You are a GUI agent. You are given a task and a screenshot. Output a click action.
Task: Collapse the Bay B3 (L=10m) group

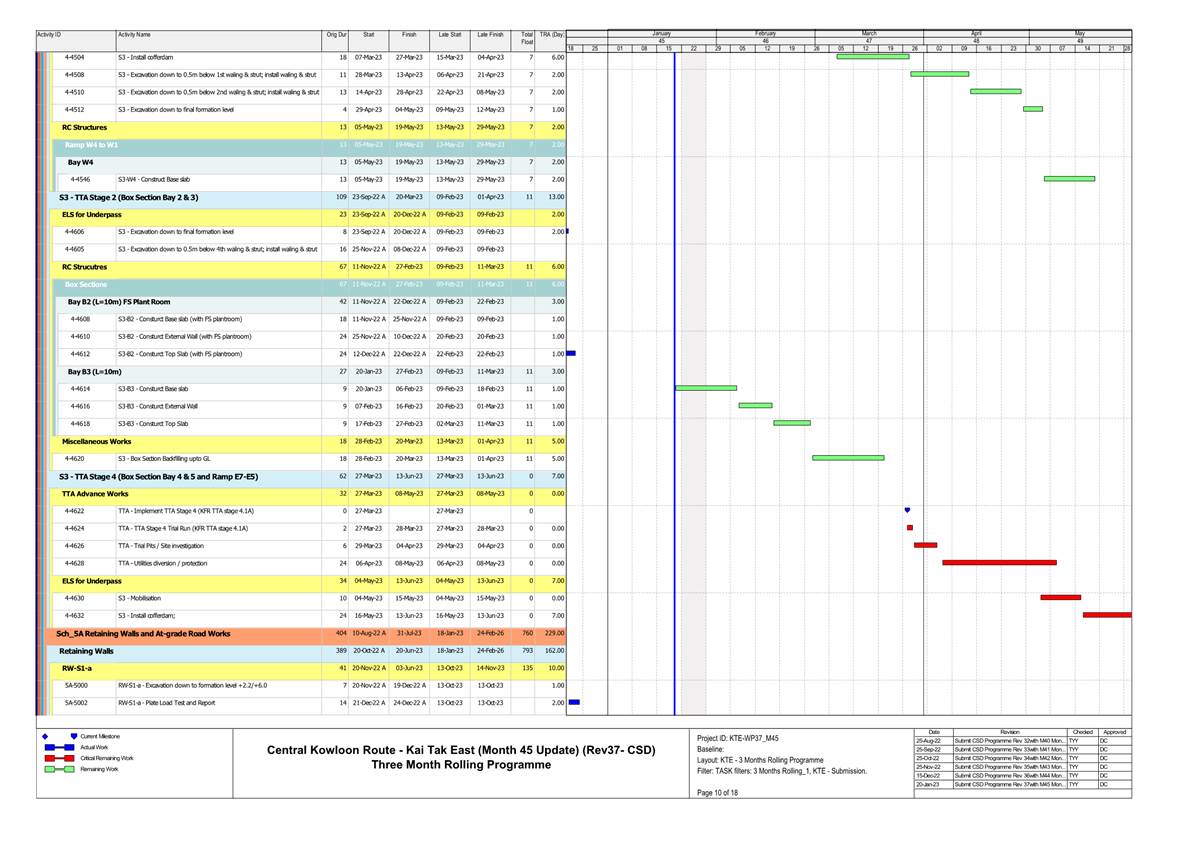click(95, 371)
